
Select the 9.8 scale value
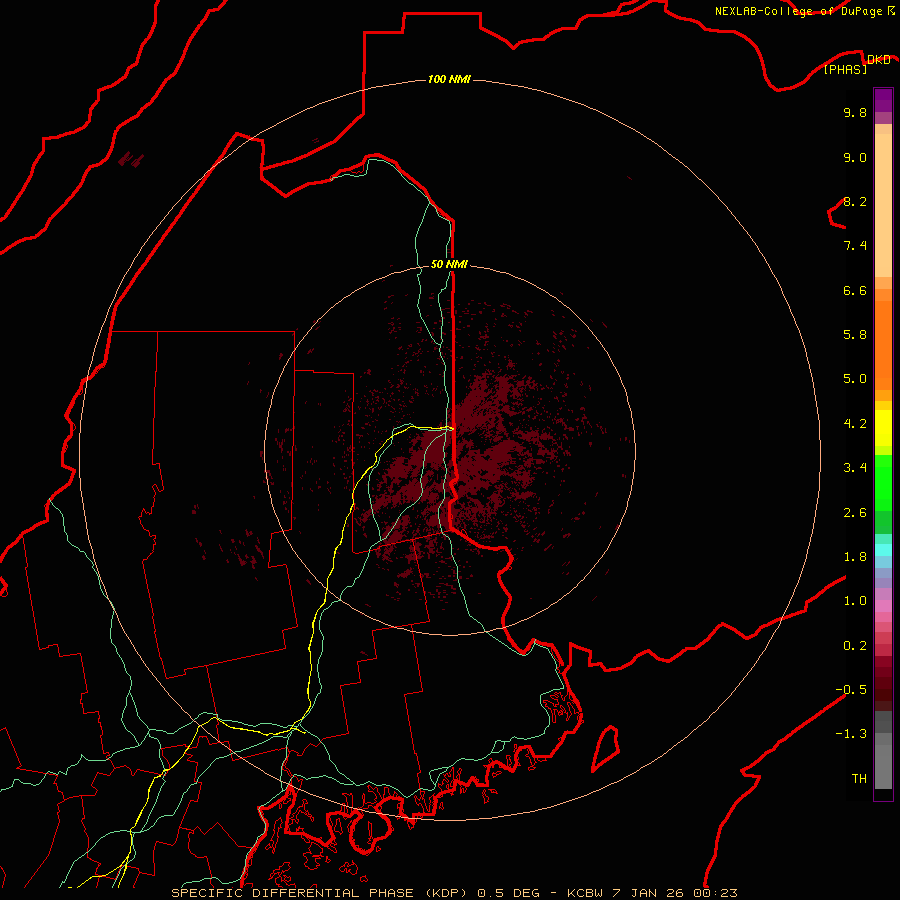point(855,112)
